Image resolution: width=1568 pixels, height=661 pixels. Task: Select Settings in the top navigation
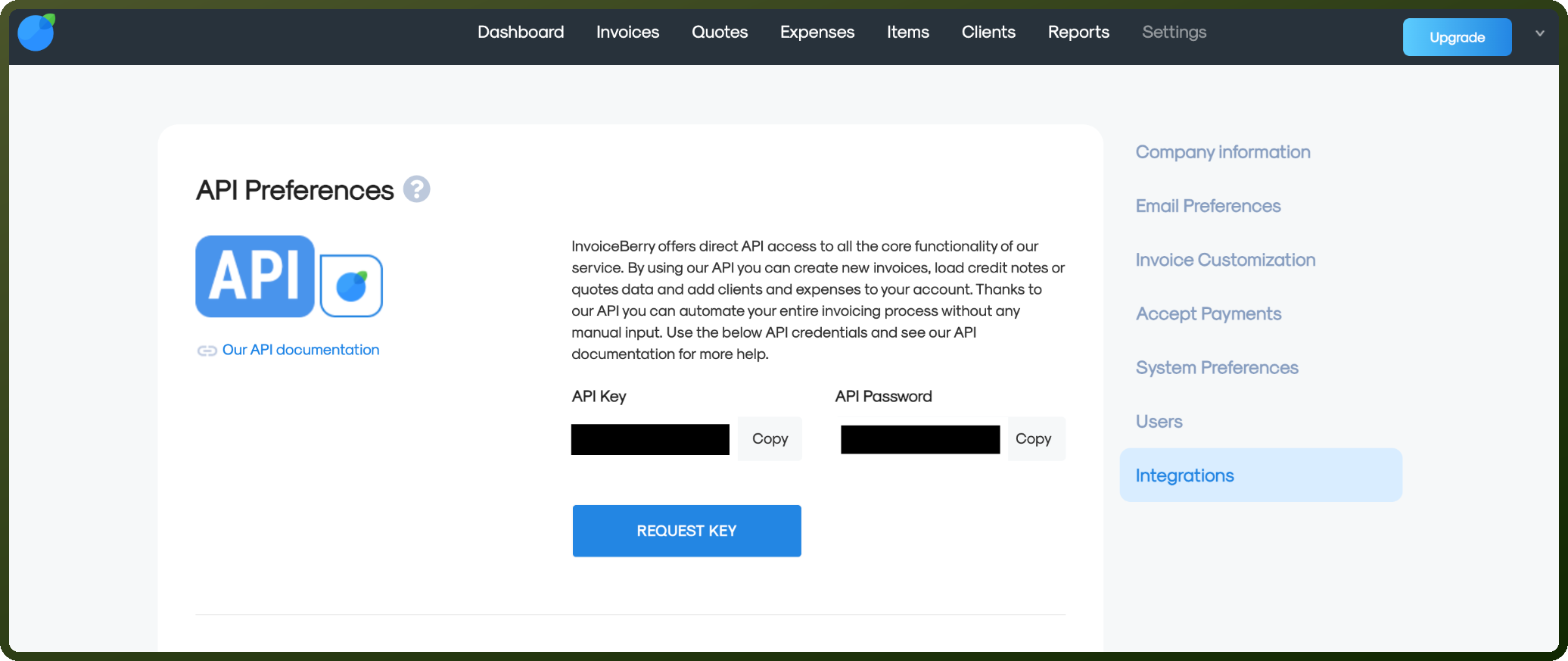click(1174, 32)
